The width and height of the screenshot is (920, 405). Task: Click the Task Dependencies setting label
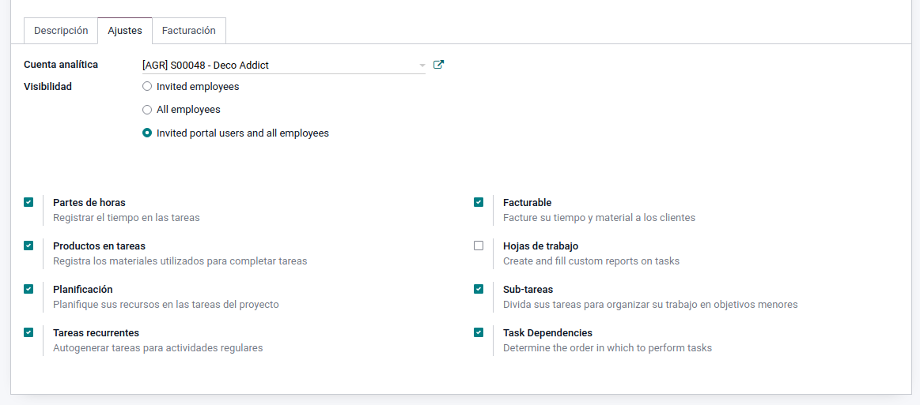[548, 333]
